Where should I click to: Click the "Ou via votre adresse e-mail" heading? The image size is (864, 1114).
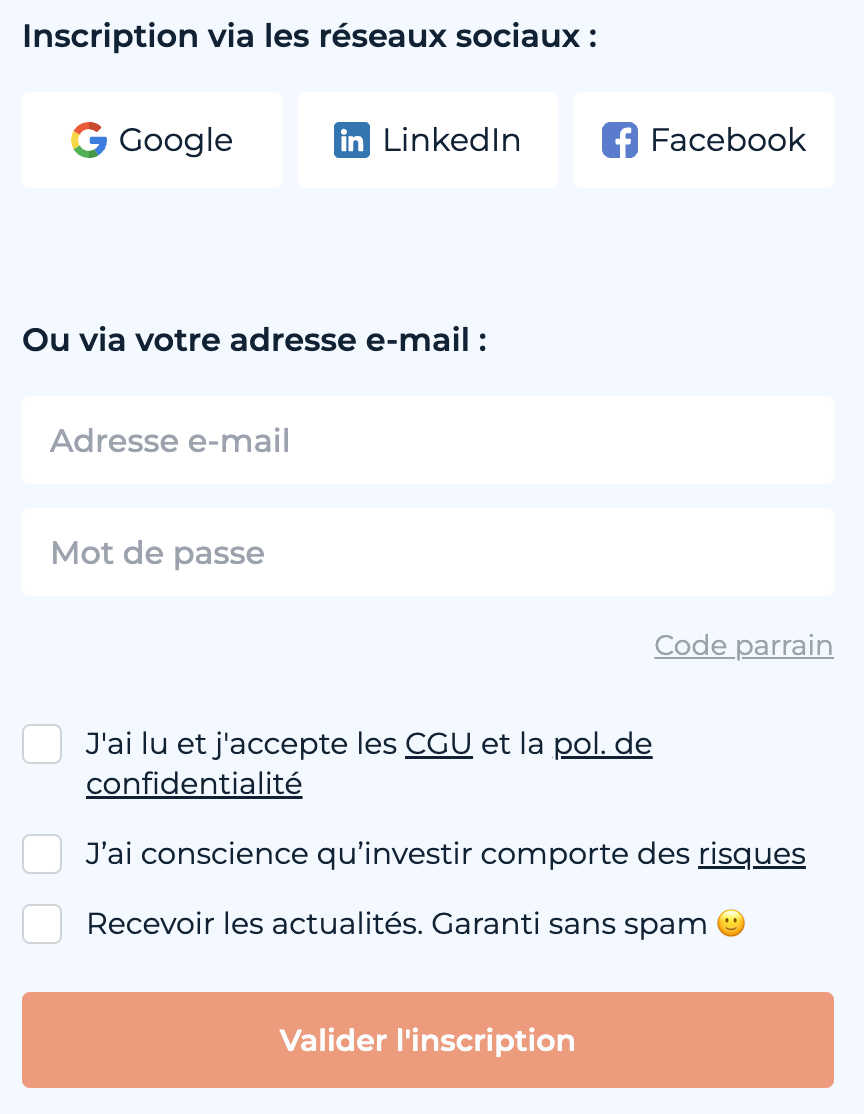click(x=254, y=340)
